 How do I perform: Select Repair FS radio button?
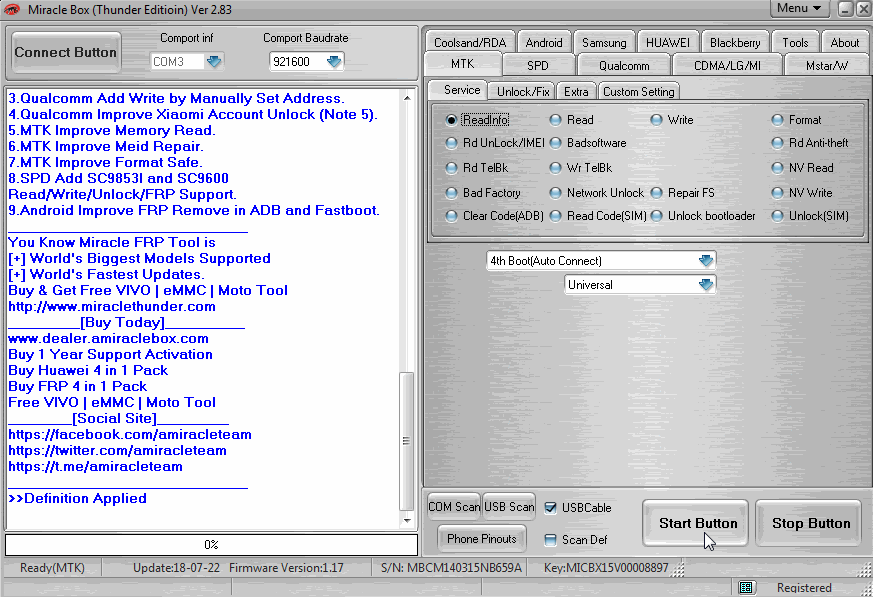656,193
